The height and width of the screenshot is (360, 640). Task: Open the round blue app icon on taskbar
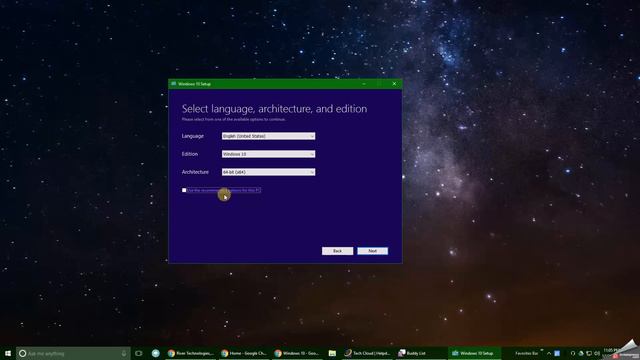pyautogui.click(x=156, y=353)
